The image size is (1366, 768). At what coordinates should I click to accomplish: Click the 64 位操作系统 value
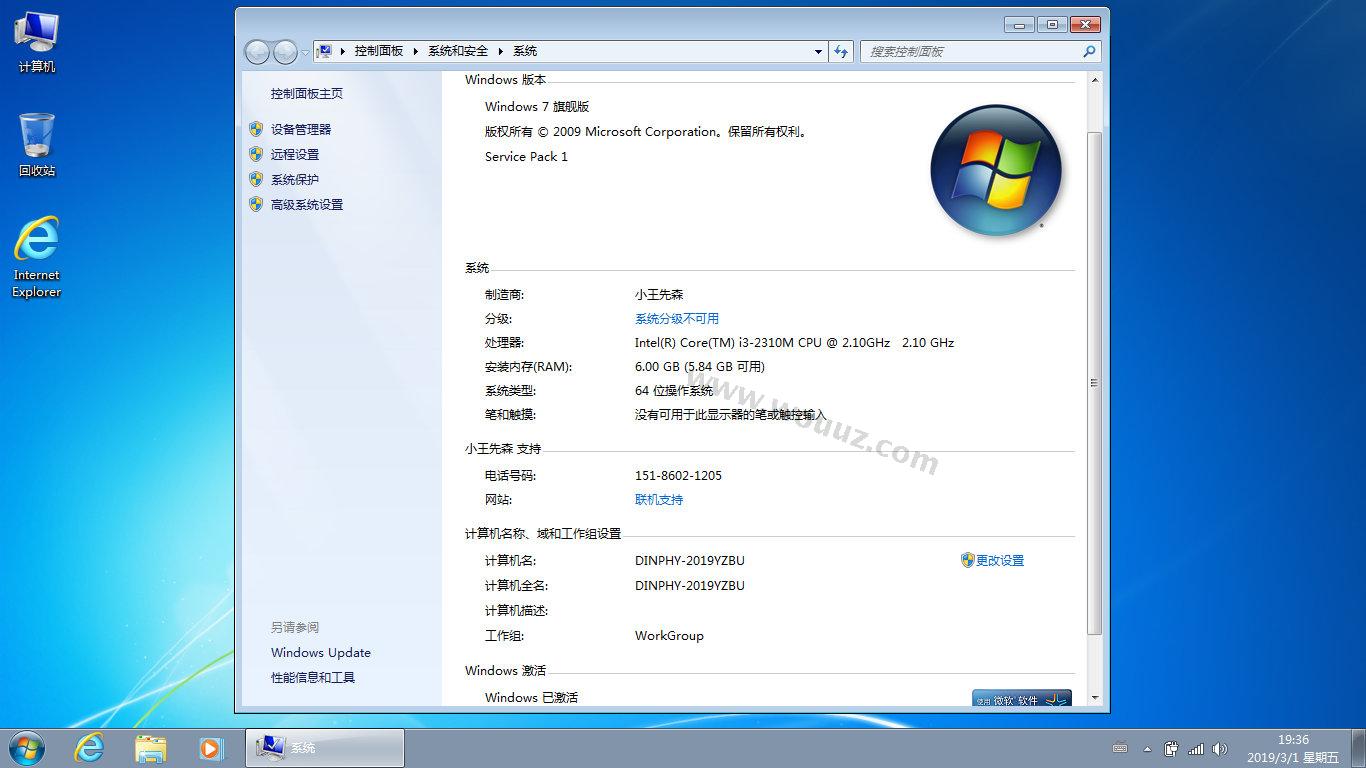click(674, 391)
